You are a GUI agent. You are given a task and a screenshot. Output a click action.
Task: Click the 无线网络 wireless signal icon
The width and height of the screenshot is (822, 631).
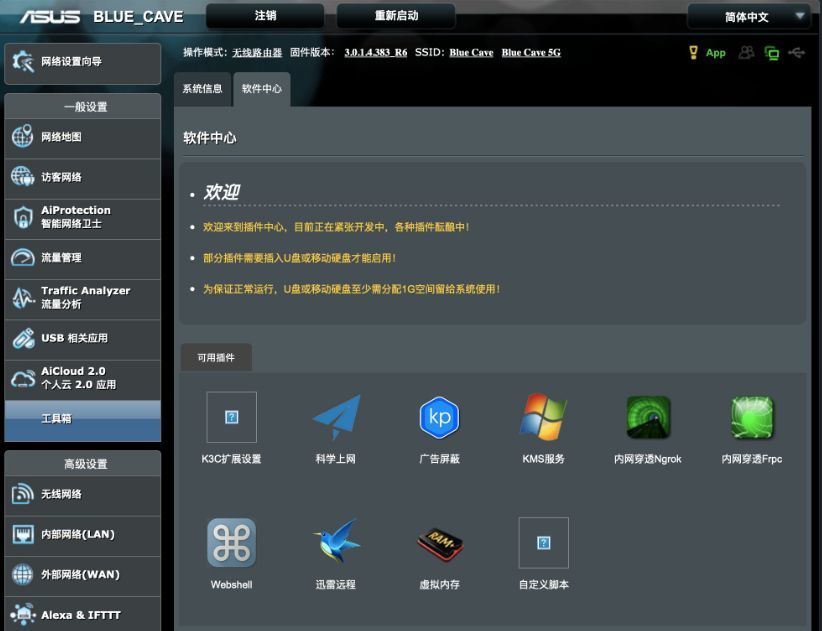tap(23, 494)
